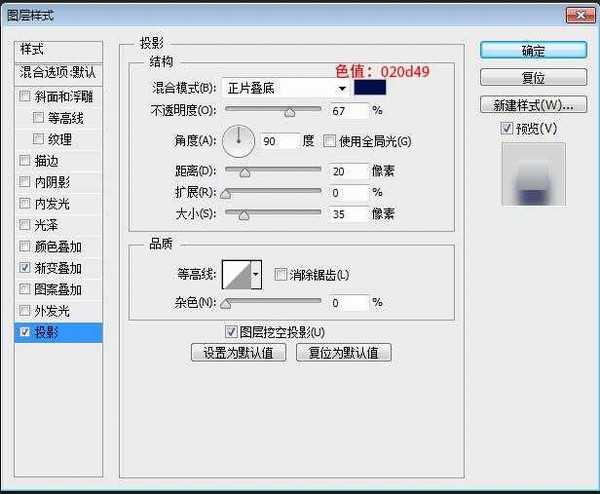Click the angle dial control
Viewport: 600px width, 494px height.
tap(238, 142)
